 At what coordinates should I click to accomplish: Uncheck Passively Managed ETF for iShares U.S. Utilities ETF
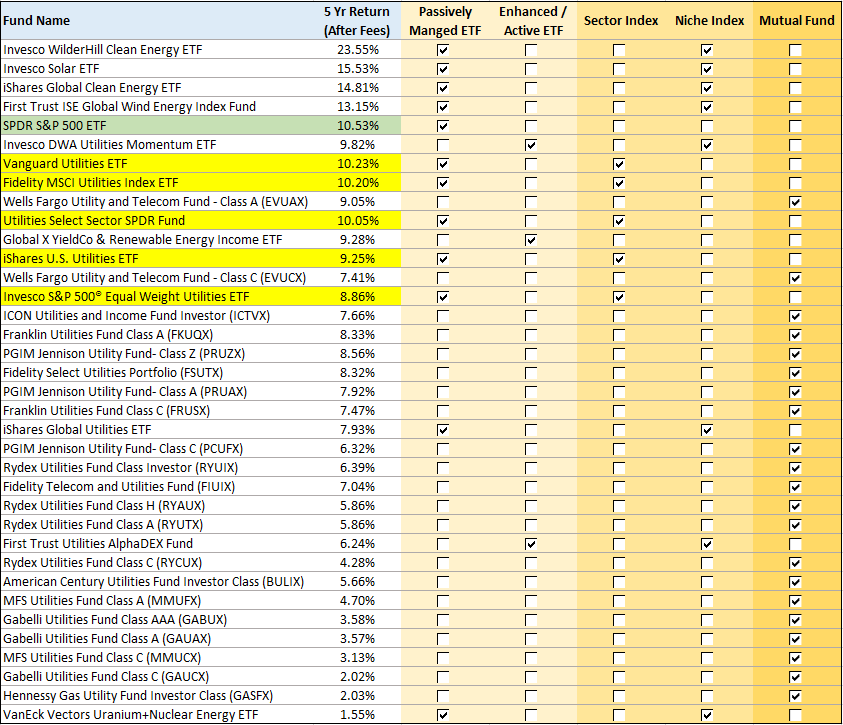[442, 259]
